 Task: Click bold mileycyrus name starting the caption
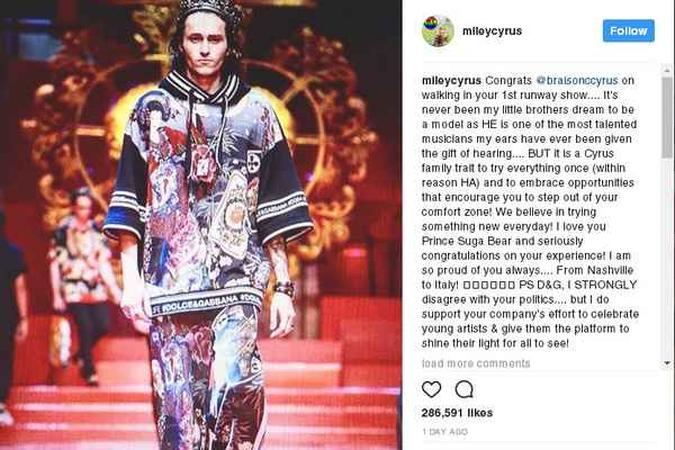[451, 81]
